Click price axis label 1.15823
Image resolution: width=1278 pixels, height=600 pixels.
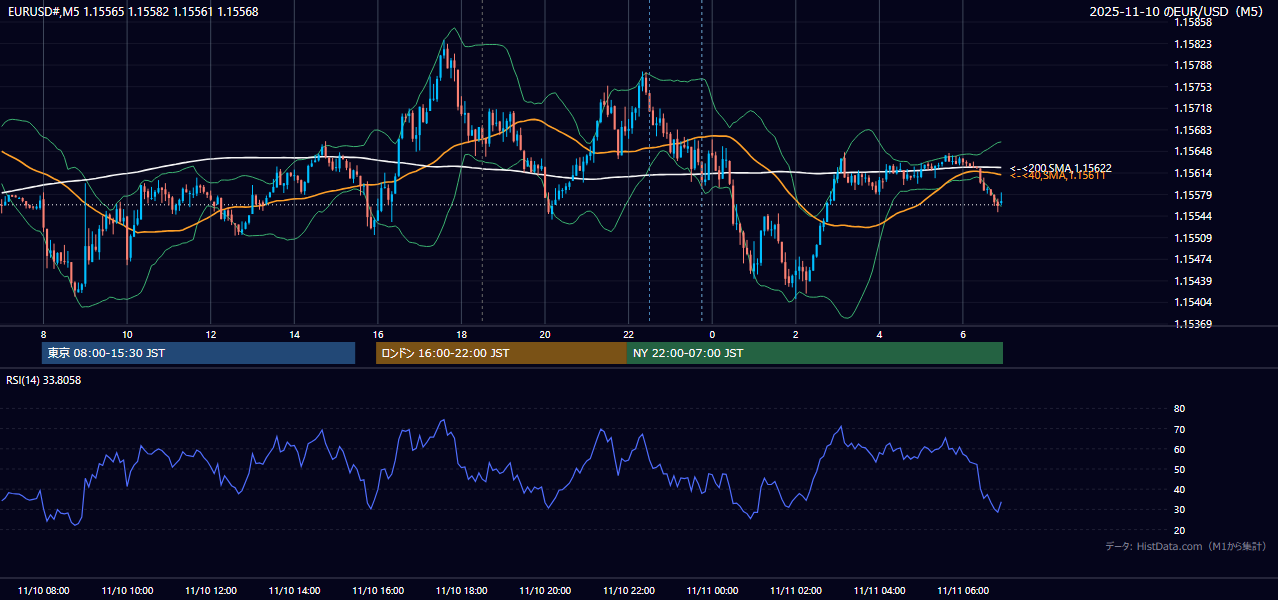pos(1194,44)
